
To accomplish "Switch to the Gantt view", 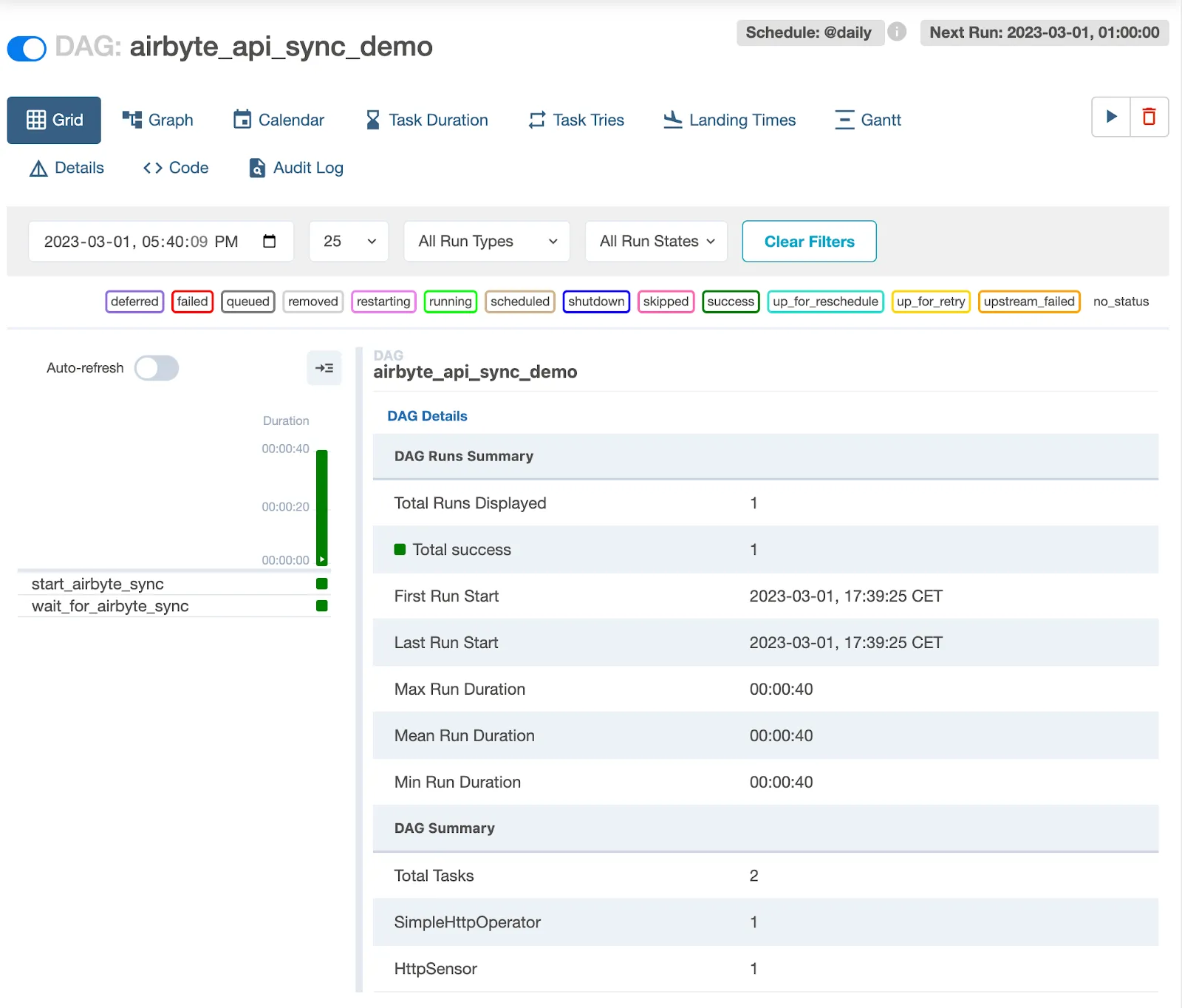I will [868, 120].
